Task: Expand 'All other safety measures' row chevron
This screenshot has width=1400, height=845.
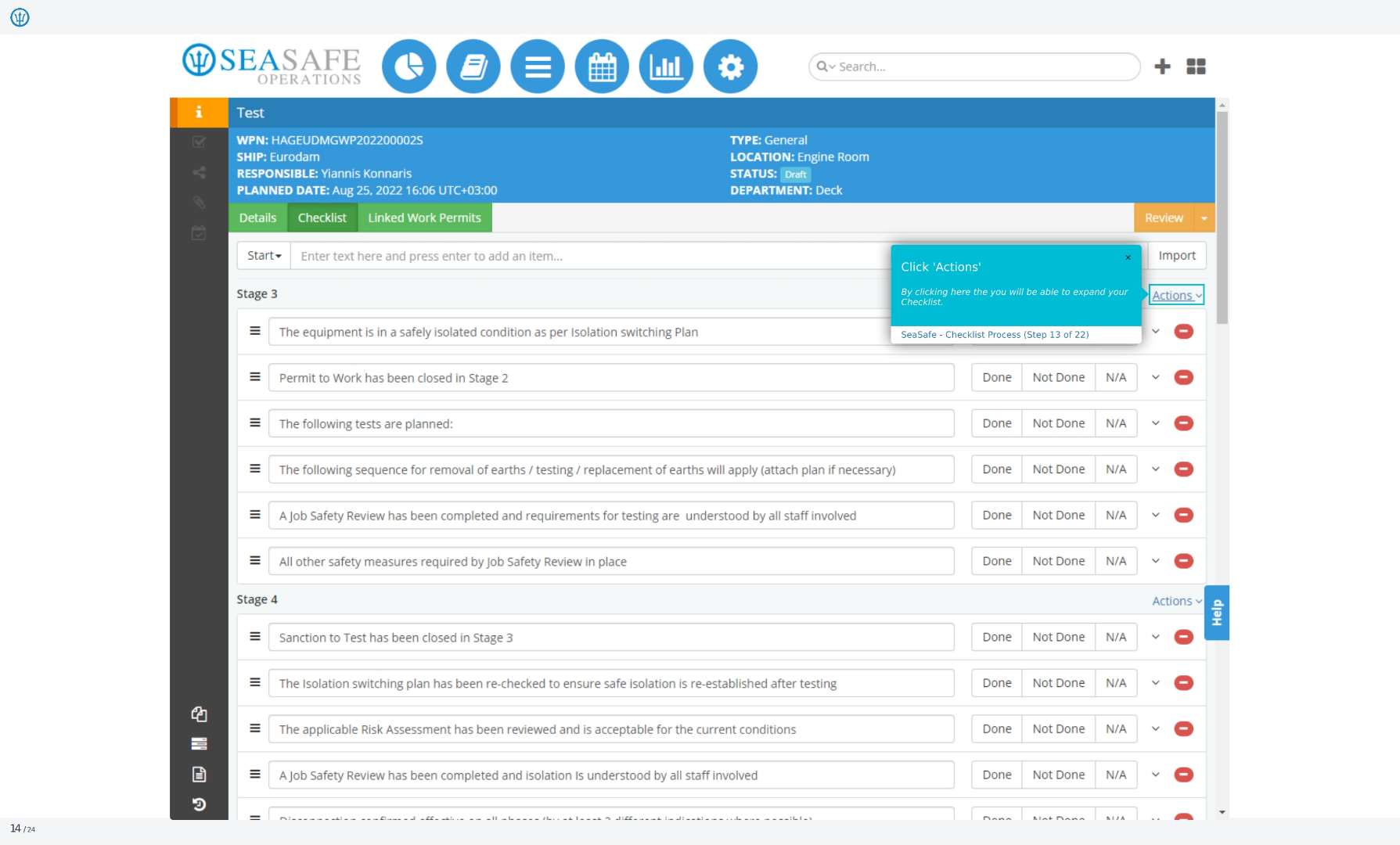Action: coord(1155,561)
